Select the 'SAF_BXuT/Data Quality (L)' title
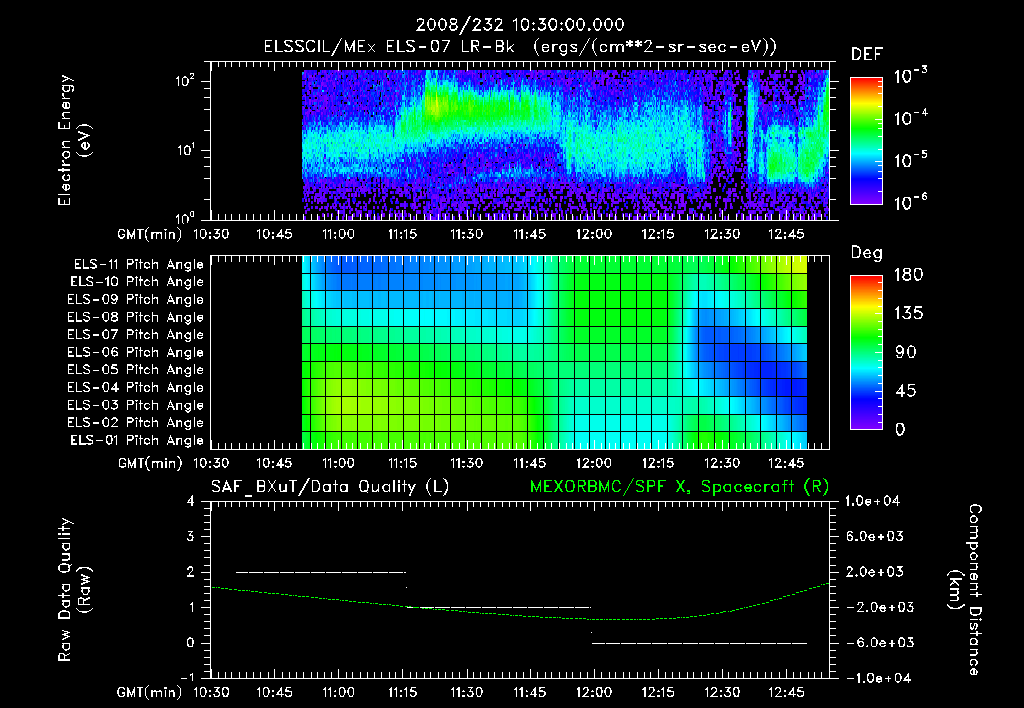1024x708 pixels. coord(330,487)
